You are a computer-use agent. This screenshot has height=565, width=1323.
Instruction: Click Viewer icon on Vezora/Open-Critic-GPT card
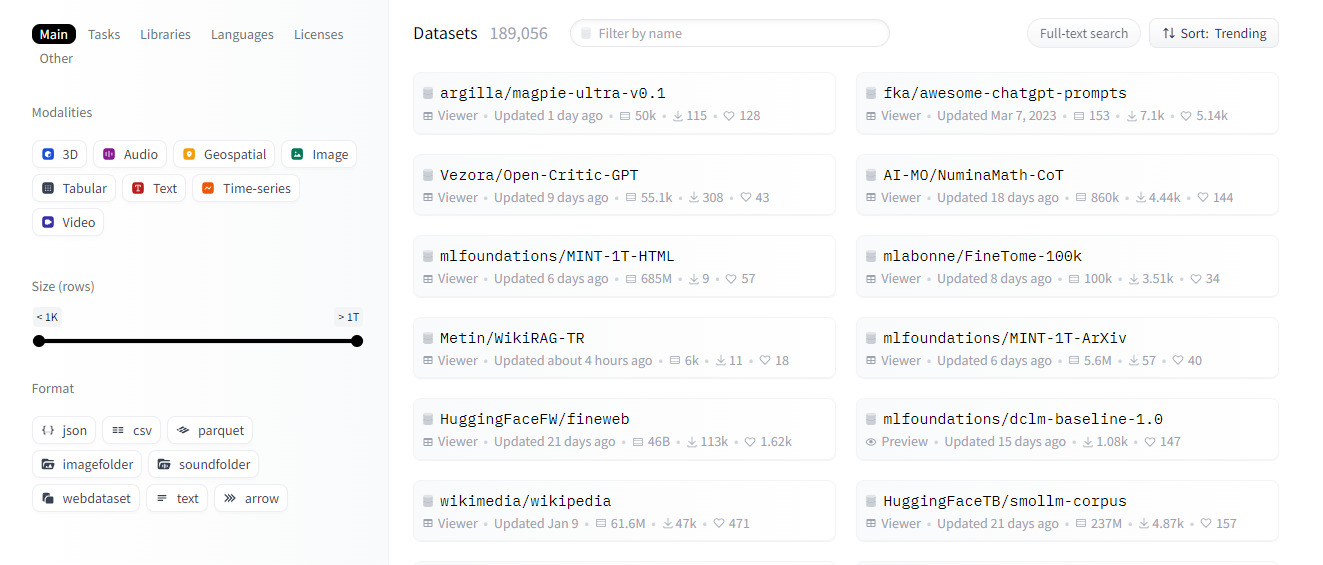(428, 198)
